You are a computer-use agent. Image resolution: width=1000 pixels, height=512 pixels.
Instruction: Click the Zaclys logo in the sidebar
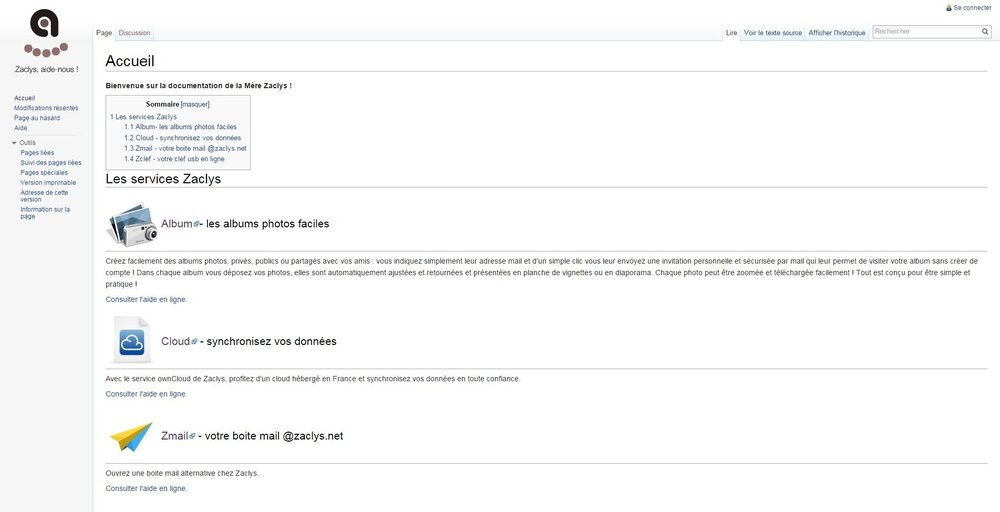pyautogui.click(x=46, y=33)
